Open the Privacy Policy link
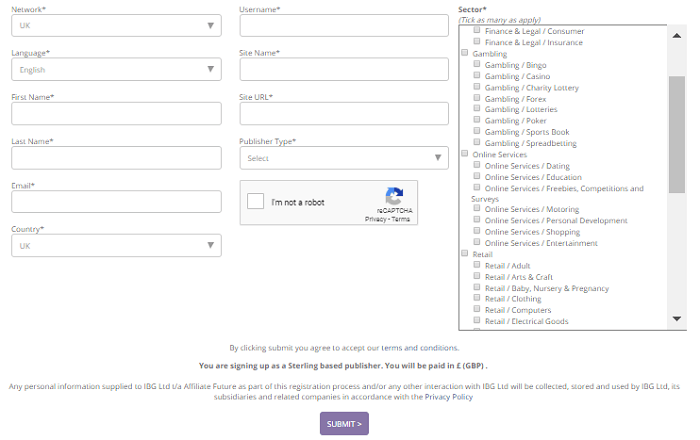This screenshot has height=440, width=700. (448, 397)
